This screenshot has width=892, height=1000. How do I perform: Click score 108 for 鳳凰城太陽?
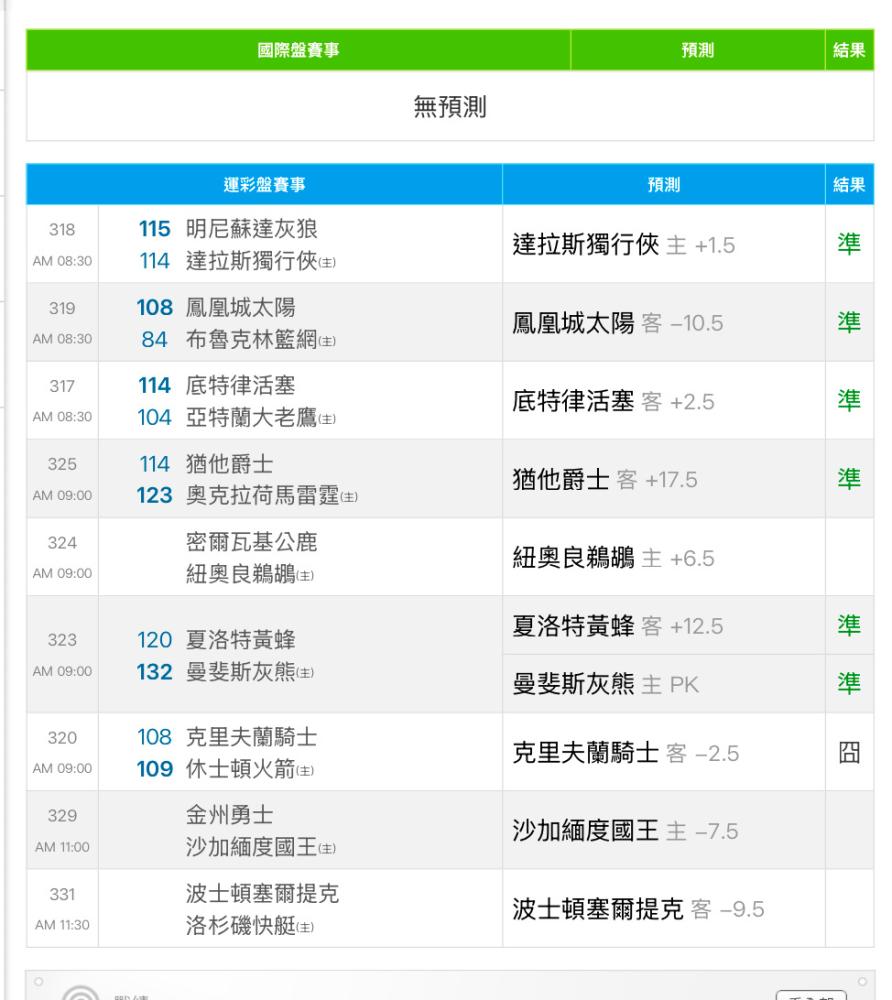tap(154, 307)
